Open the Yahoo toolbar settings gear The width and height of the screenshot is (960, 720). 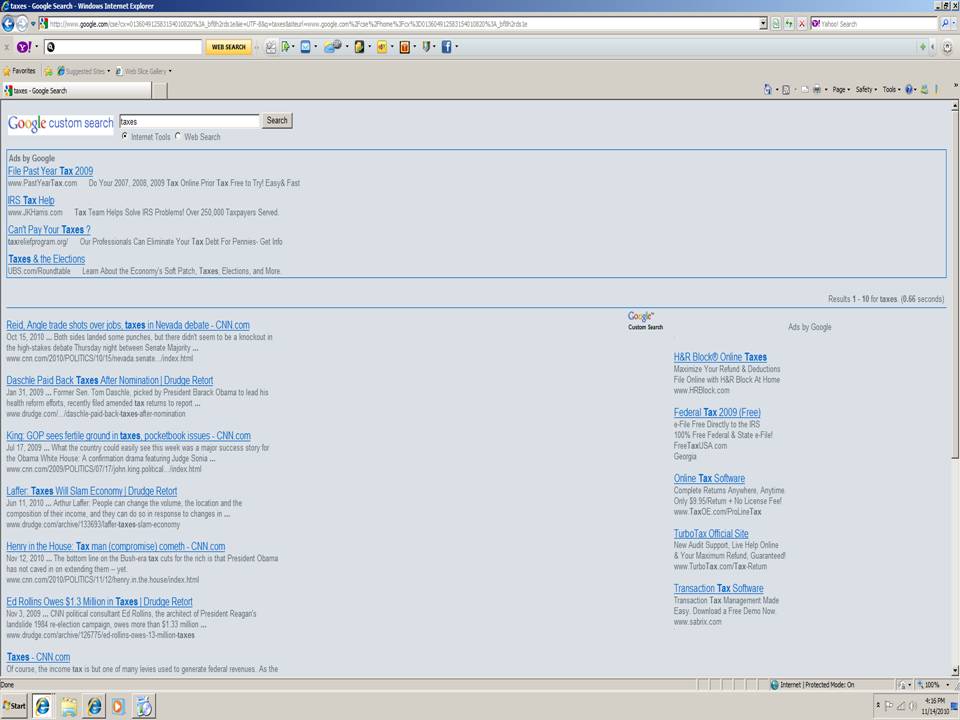pos(947,47)
